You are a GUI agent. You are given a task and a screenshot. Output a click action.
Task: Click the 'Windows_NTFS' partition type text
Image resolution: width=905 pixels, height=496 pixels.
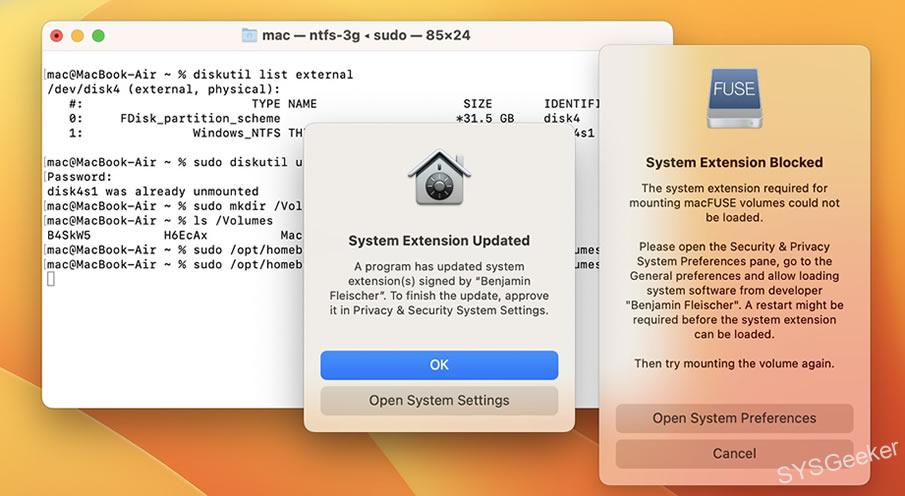tap(237, 133)
